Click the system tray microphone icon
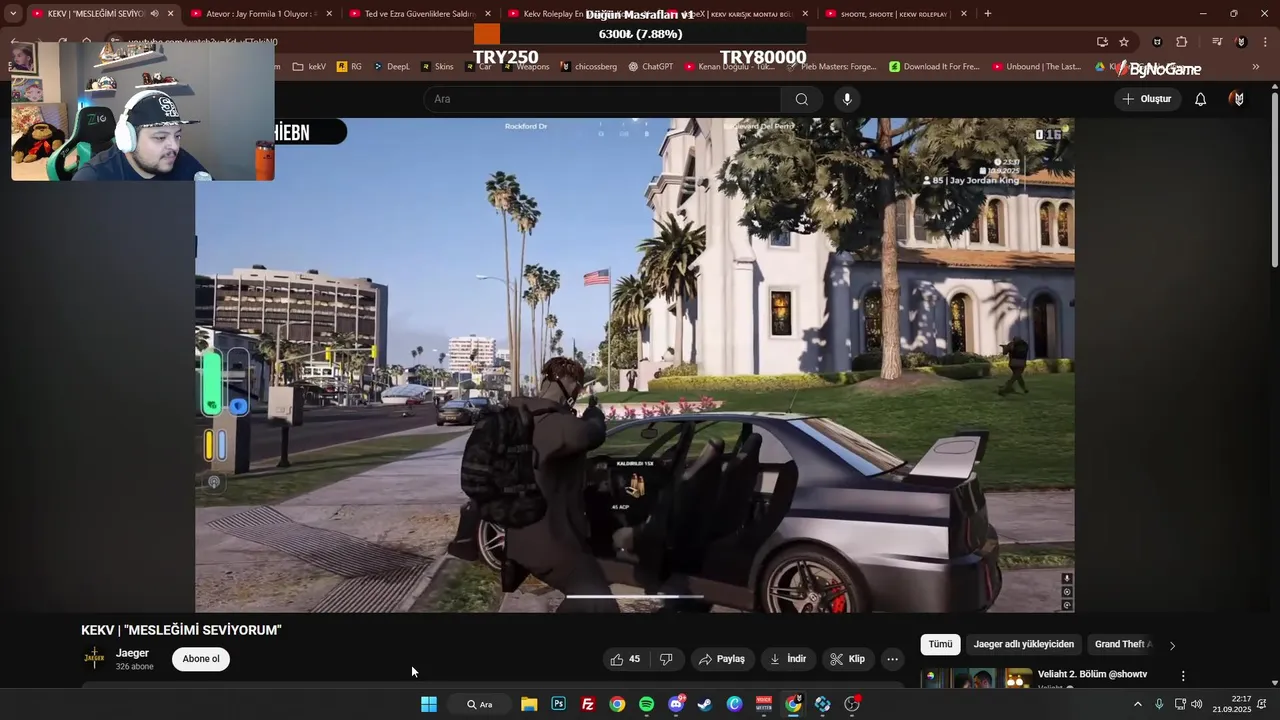Screen dimensions: 1280x720 [1159, 704]
